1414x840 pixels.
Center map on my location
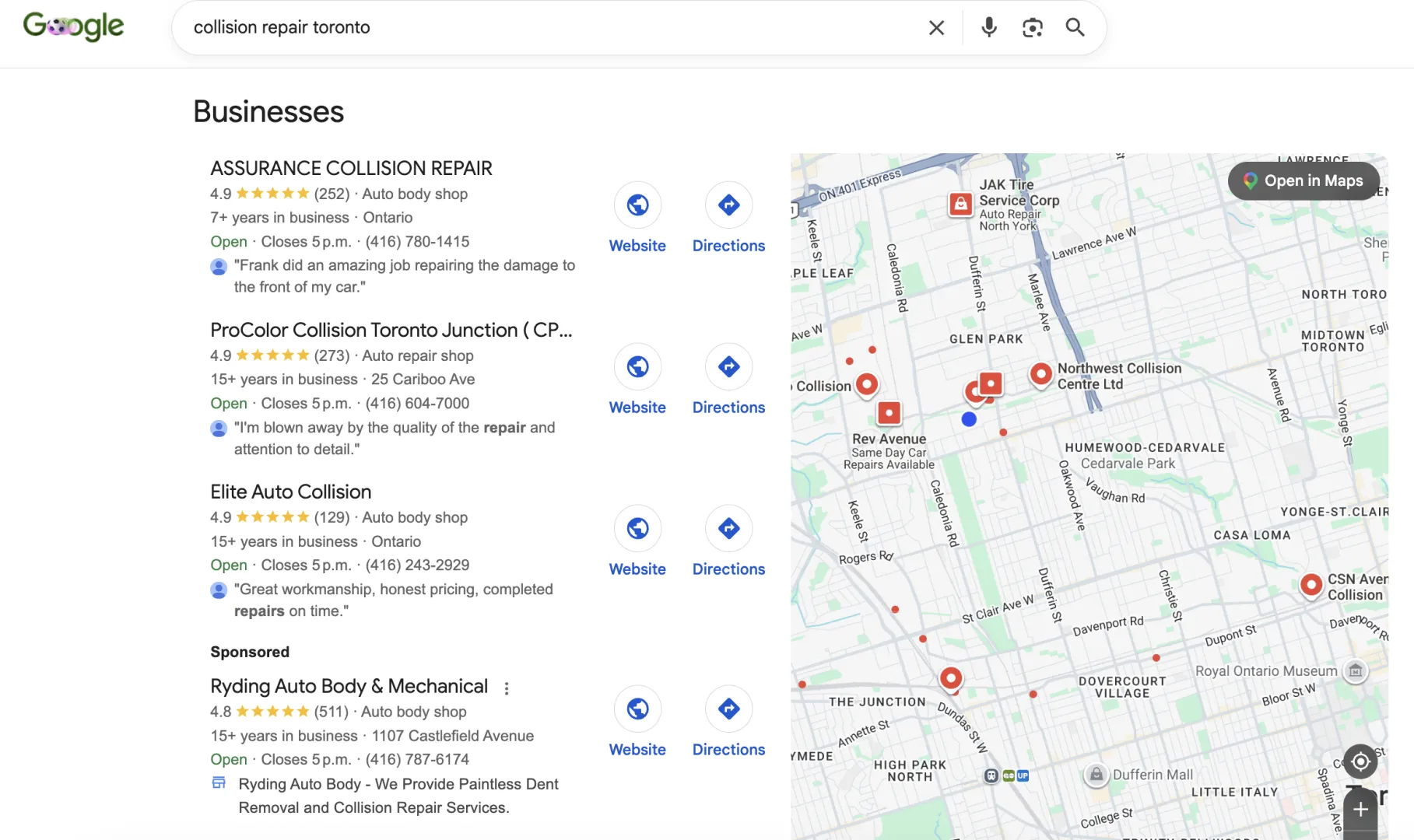(x=1360, y=761)
